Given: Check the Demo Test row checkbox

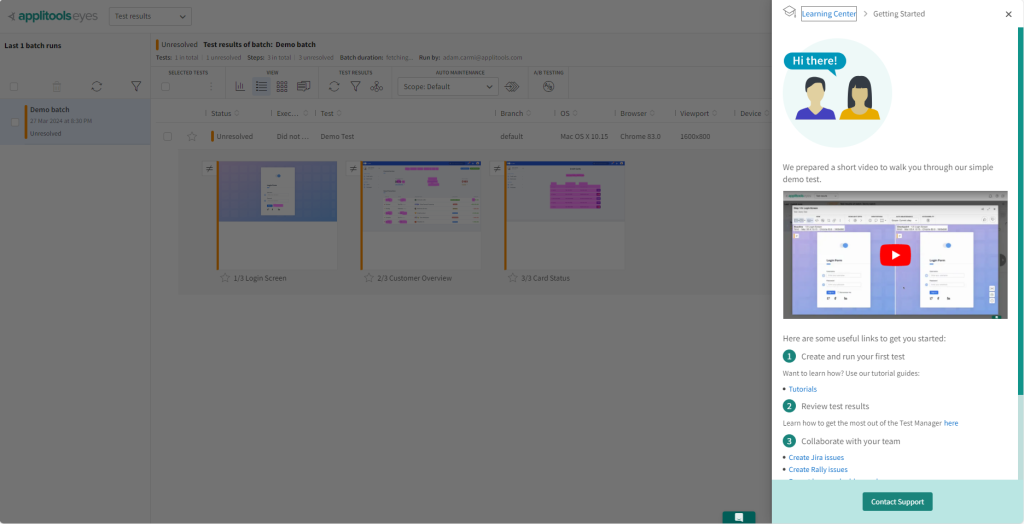Looking at the screenshot, I should (167, 136).
